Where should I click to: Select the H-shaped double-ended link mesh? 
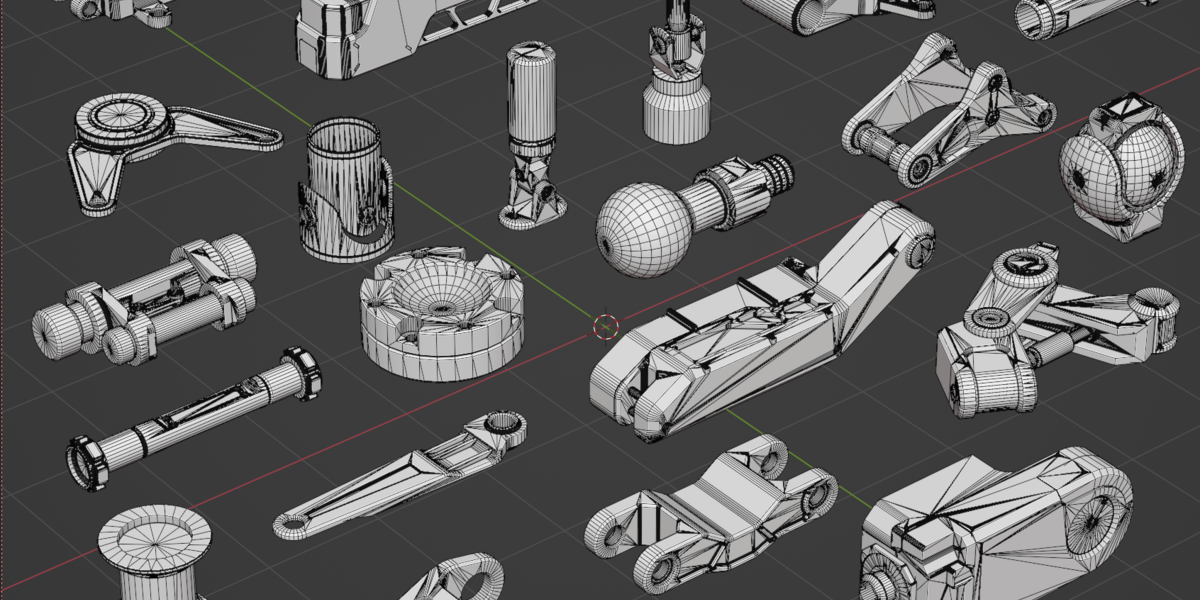pyautogui.click(x=711, y=513)
